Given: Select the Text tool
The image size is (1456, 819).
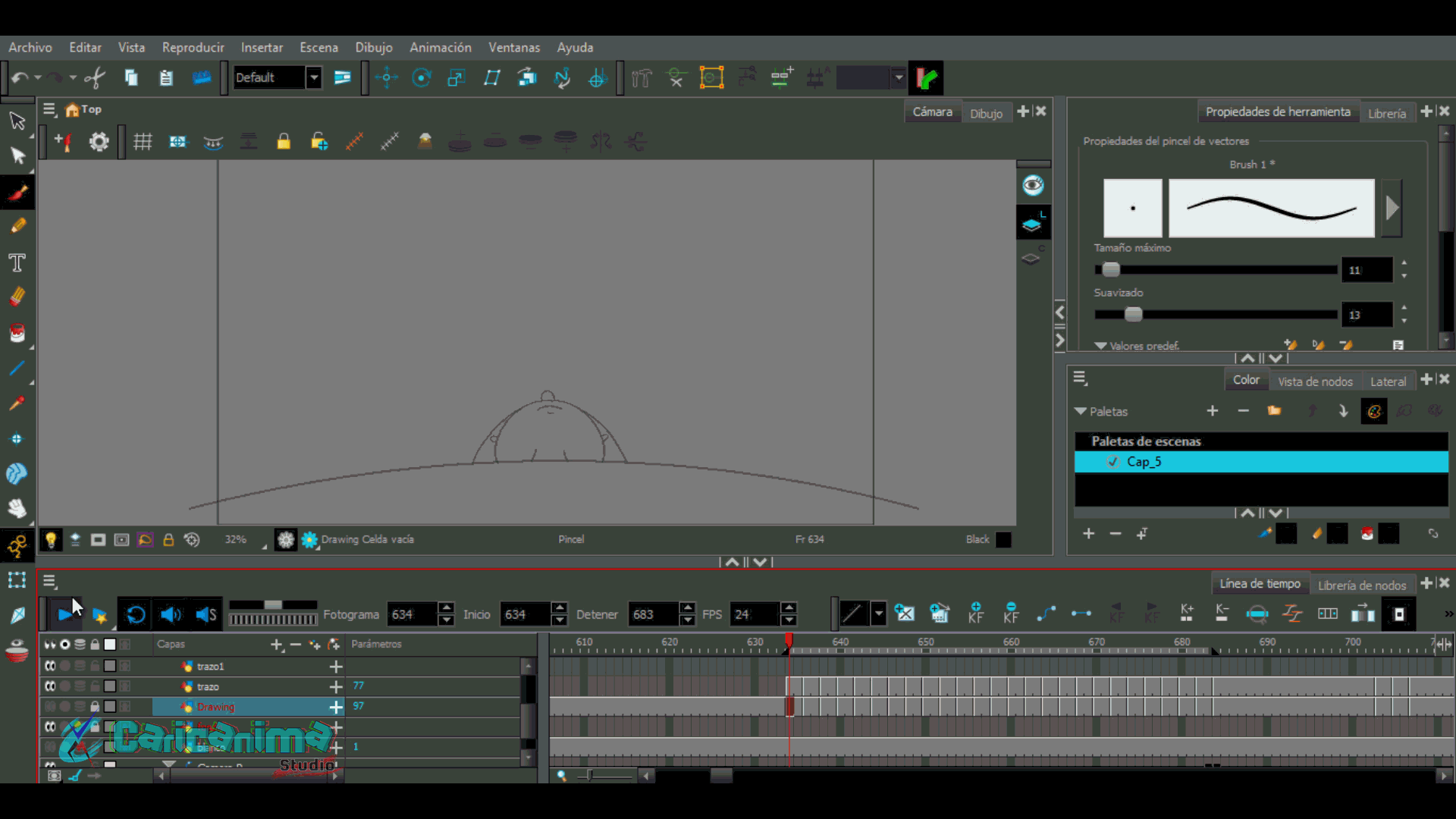Looking at the screenshot, I should [x=17, y=262].
